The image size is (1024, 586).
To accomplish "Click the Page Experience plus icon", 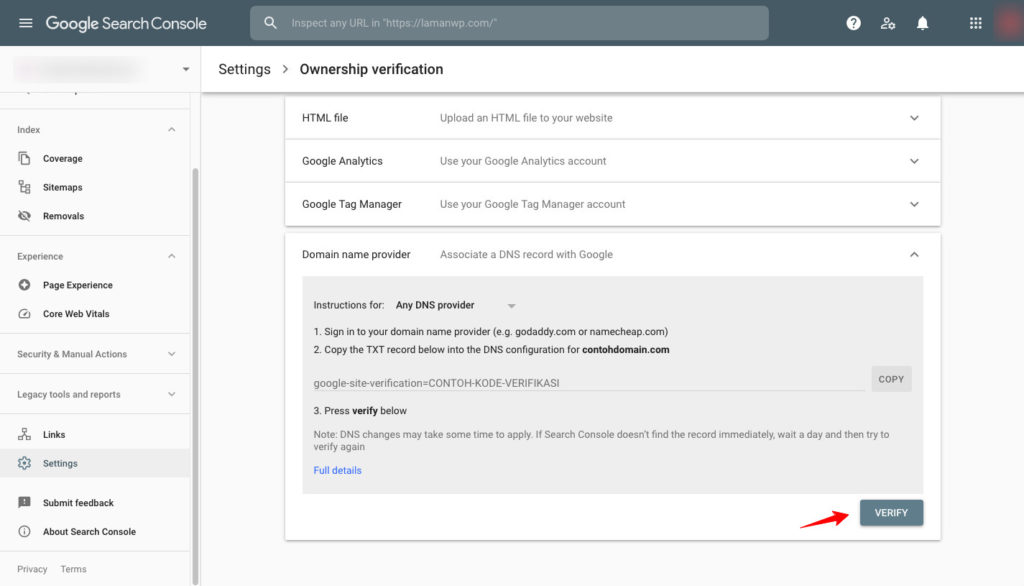I will click(x=24, y=285).
